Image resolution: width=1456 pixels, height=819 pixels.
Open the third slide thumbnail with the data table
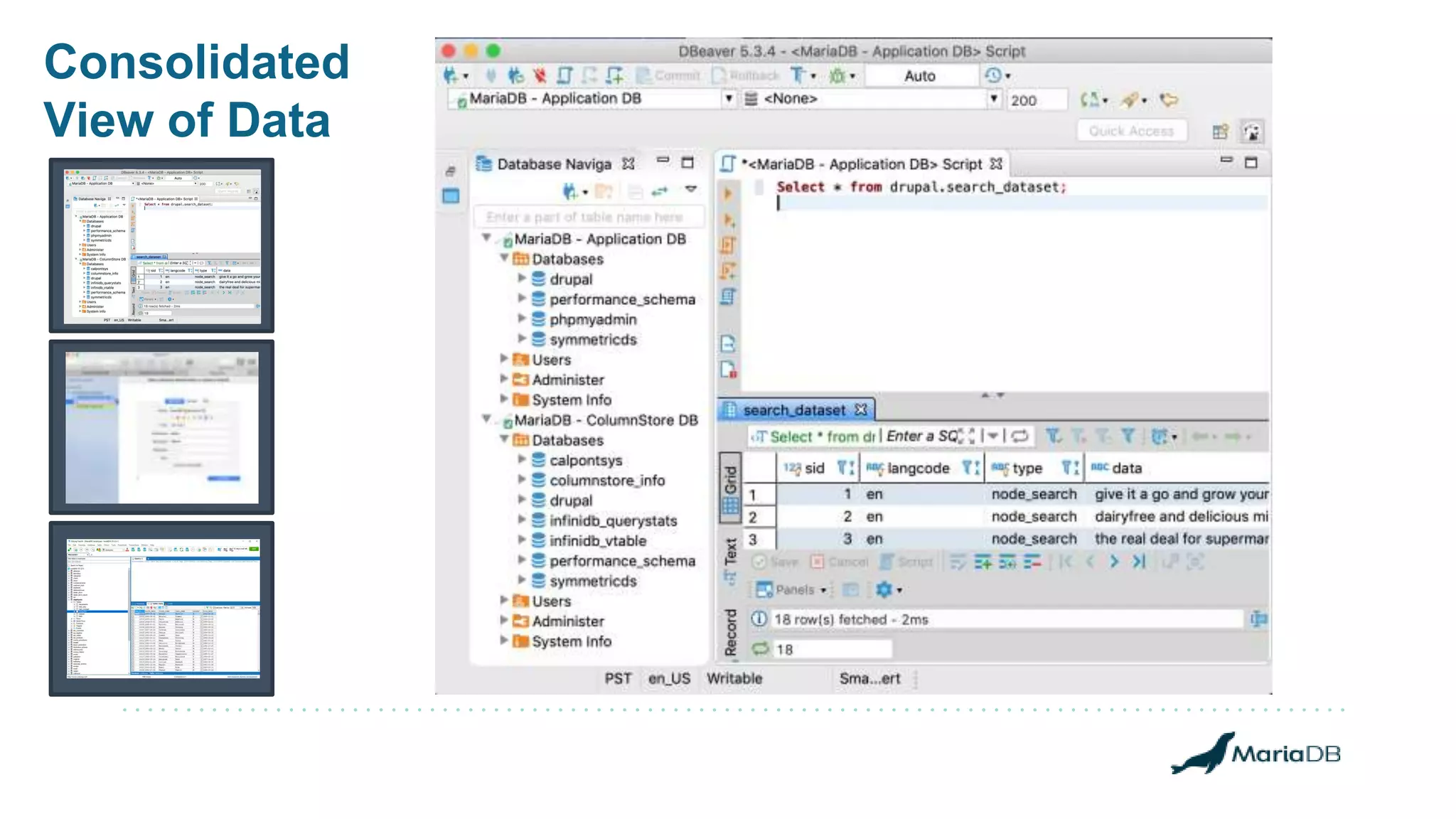click(162, 609)
